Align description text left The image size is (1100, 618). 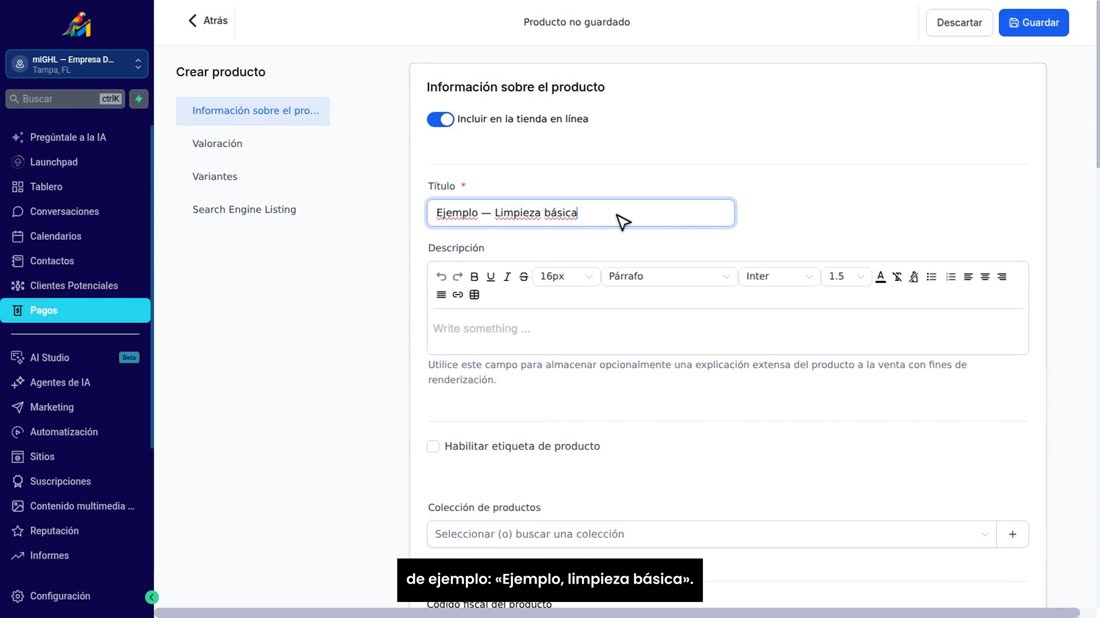click(x=968, y=276)
